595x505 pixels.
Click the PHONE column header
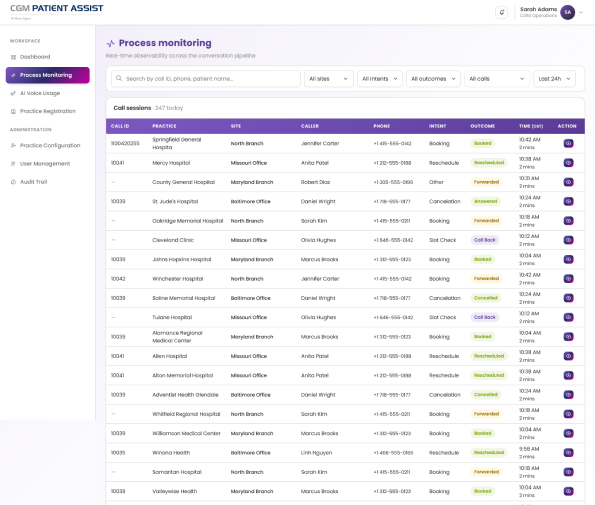(x=381, y=126)
